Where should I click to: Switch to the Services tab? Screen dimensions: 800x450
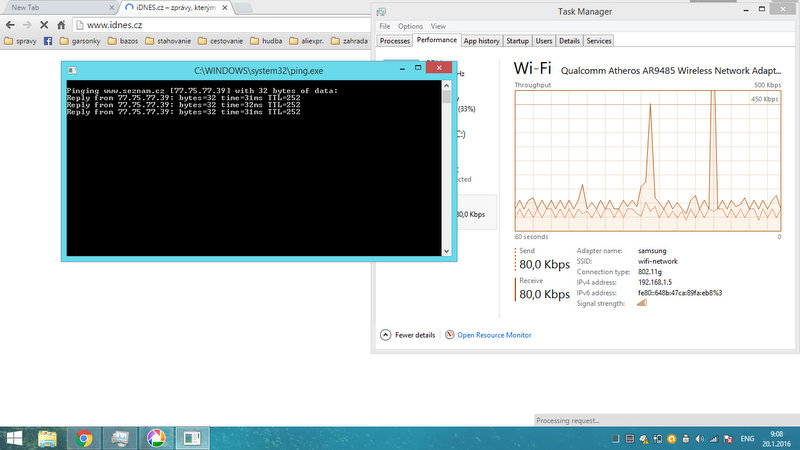[598, 41]
